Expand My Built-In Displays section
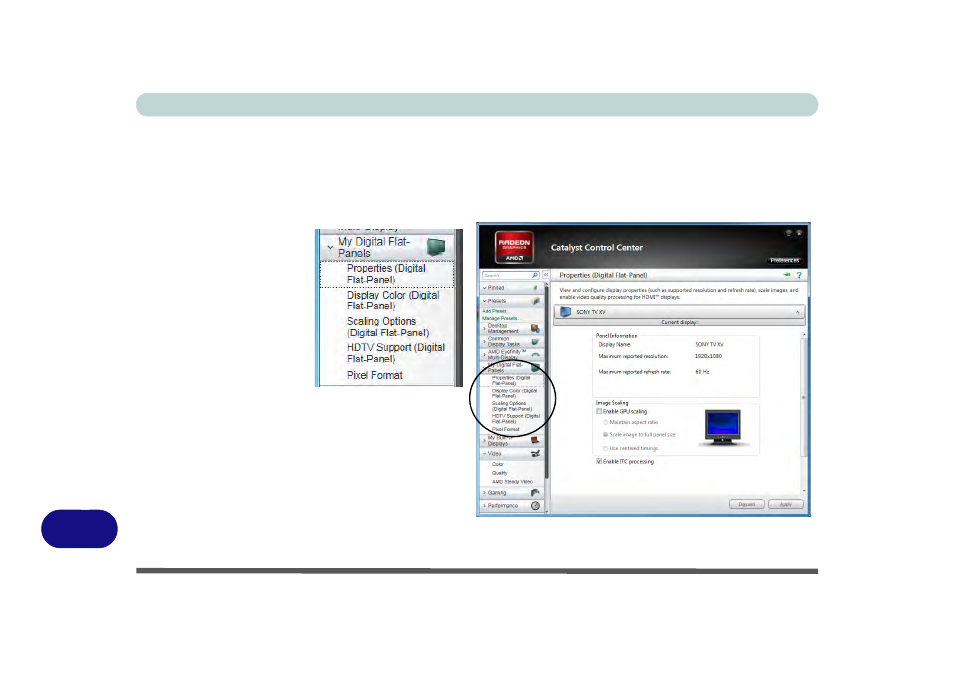The image size is (954, 673). coord(484,441)
